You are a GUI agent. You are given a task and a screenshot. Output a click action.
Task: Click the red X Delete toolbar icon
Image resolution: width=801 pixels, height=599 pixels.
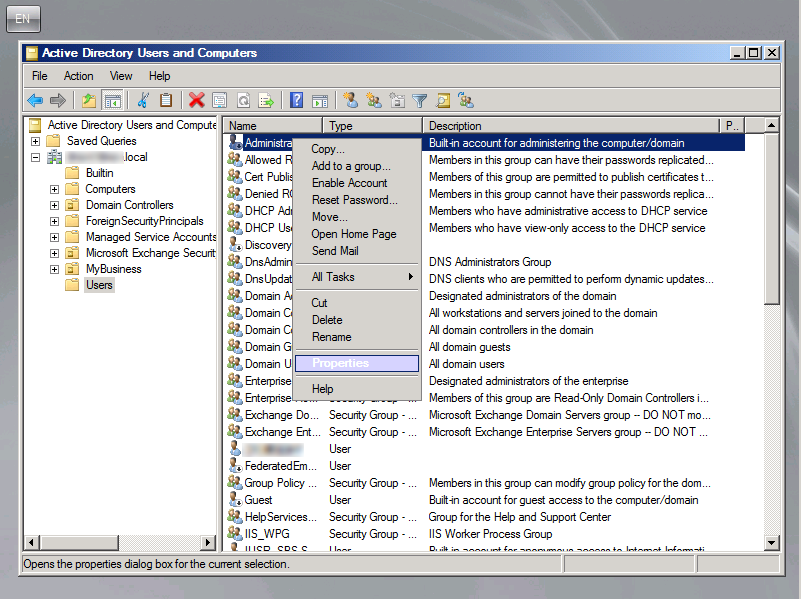pyautogui.click(x=196, y=100)
